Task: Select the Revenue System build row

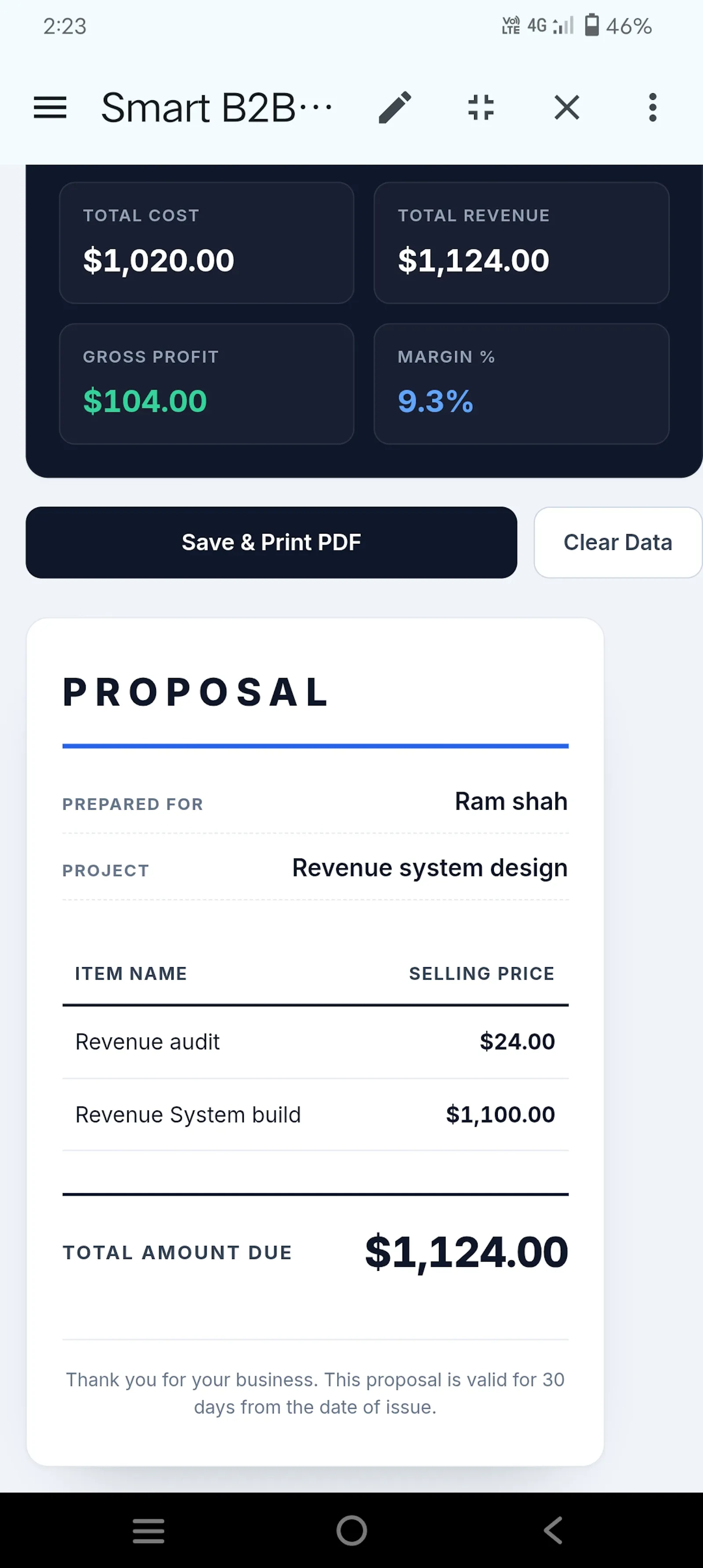Action: click(x=315, y=1114)
